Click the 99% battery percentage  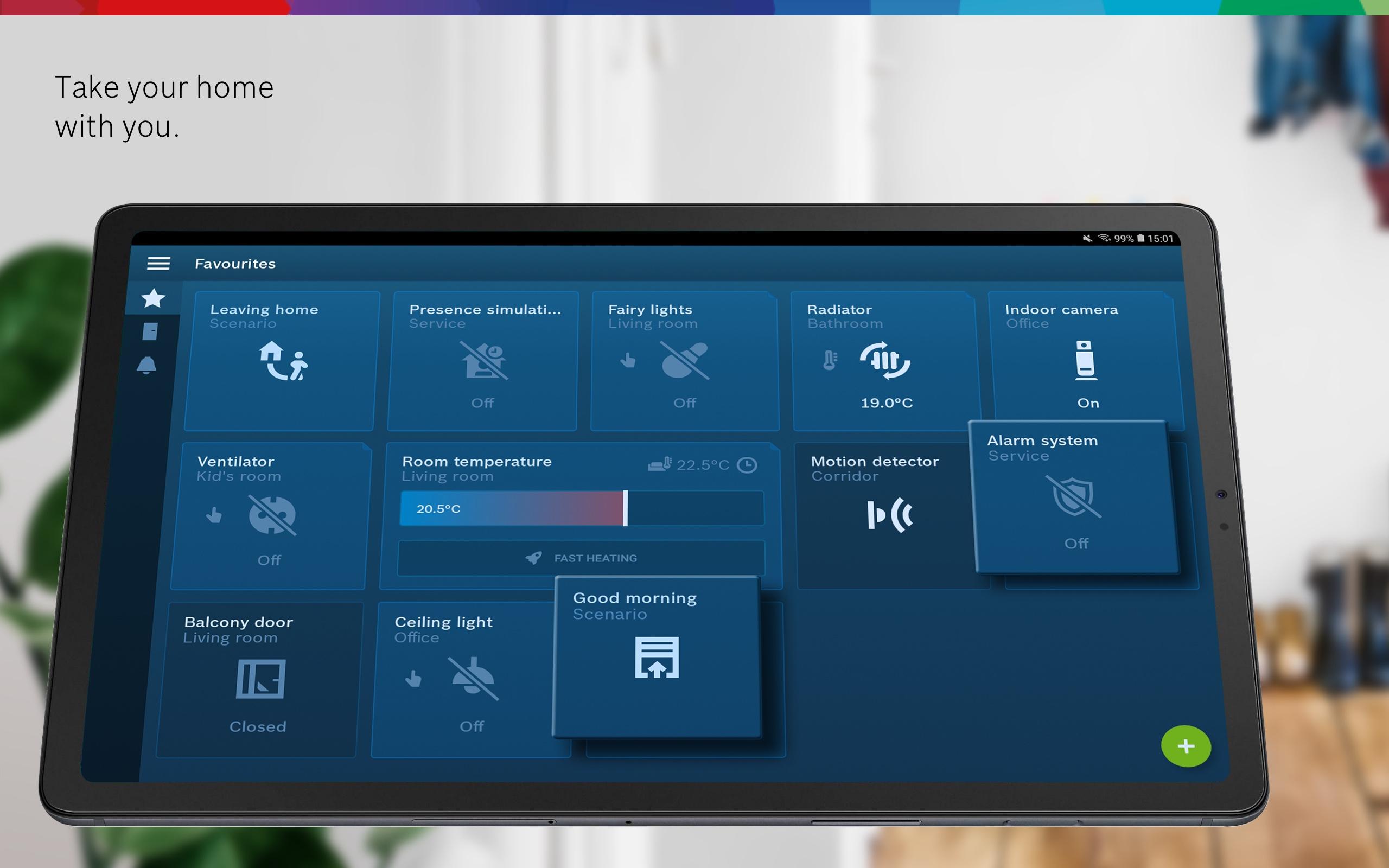pyautogui.click(x=1123, y=238)
